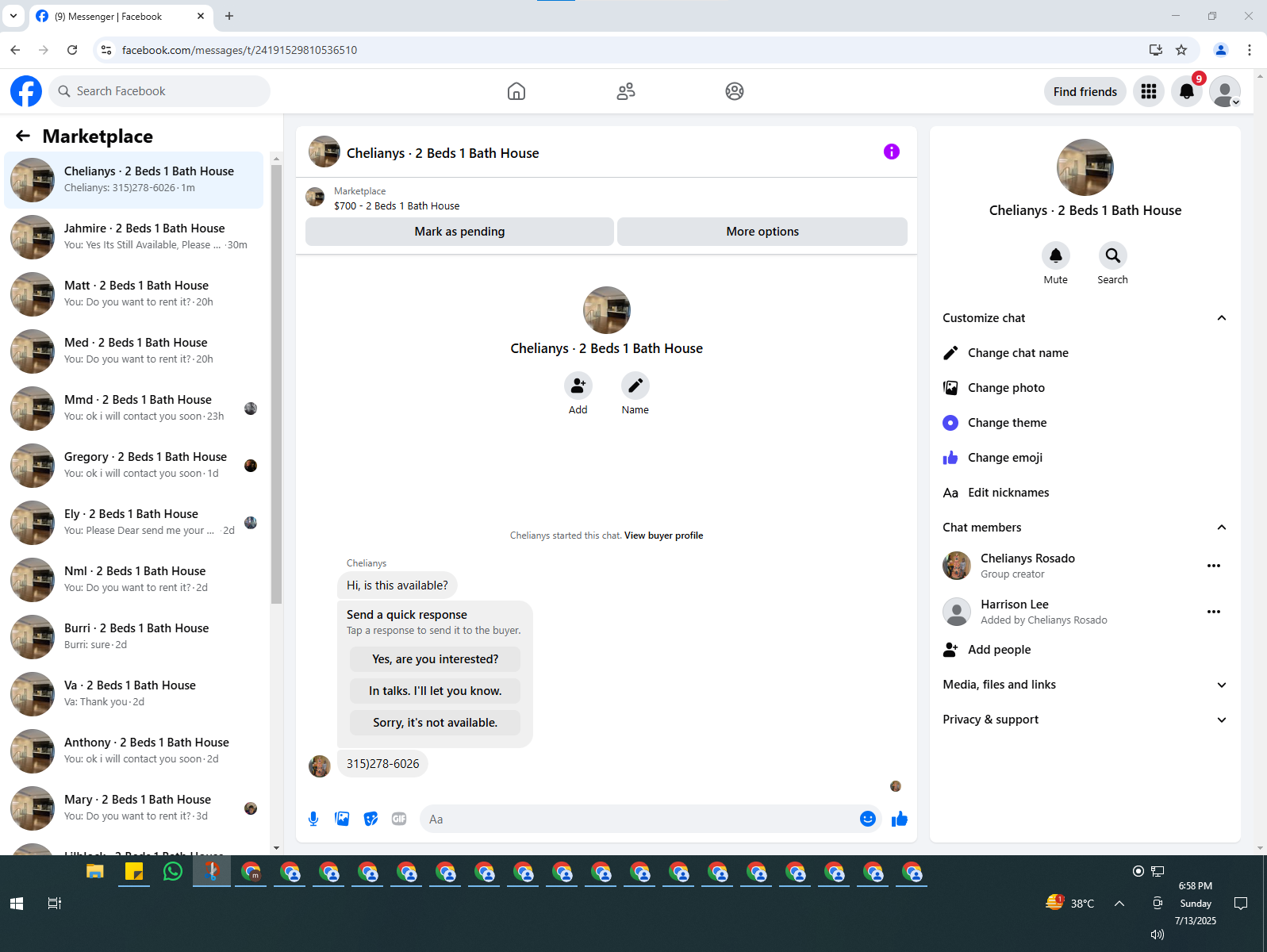Click Change chat name
The width and height of the screenshot is (1267, 952).
[1085, 353]
